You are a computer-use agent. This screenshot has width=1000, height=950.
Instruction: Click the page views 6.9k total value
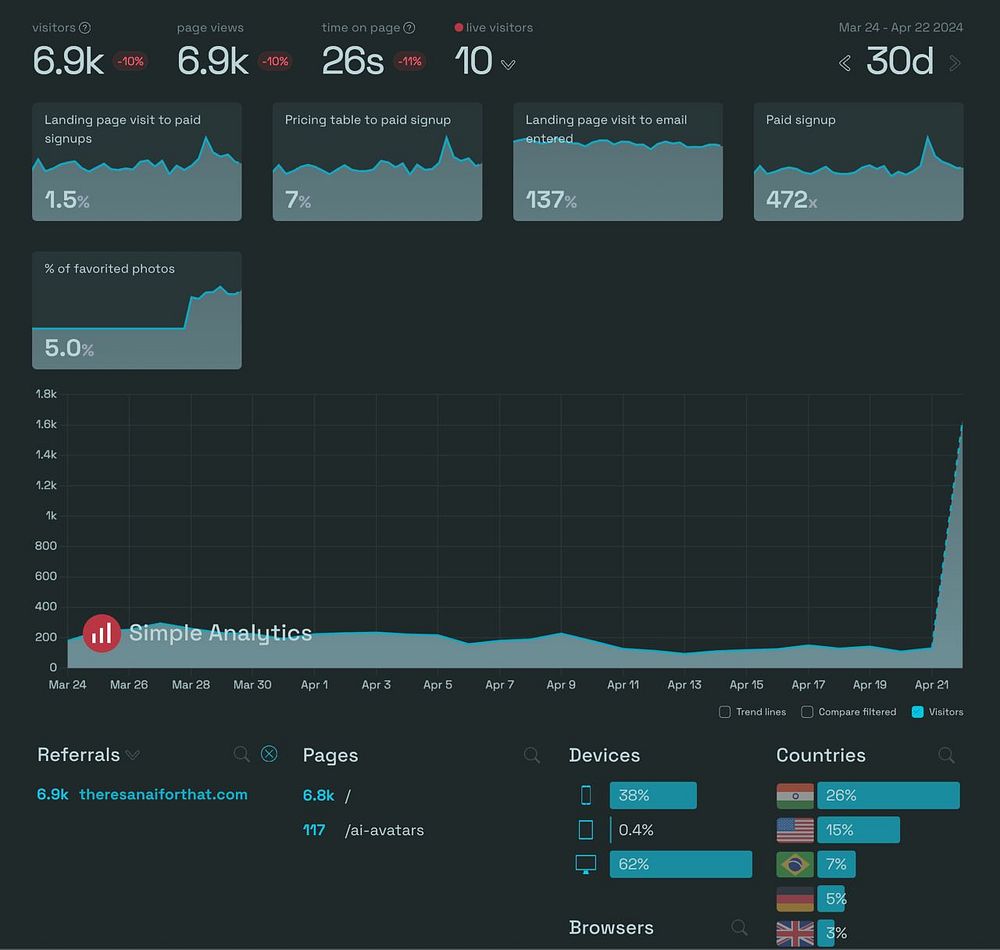click(212, 61)
